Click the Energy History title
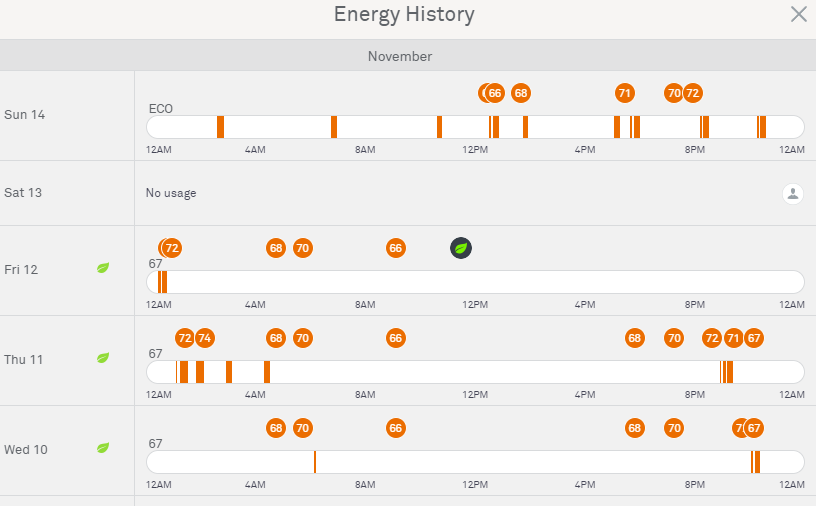The height and width of the screenshot is (506, 816). [x=404, y=15]
